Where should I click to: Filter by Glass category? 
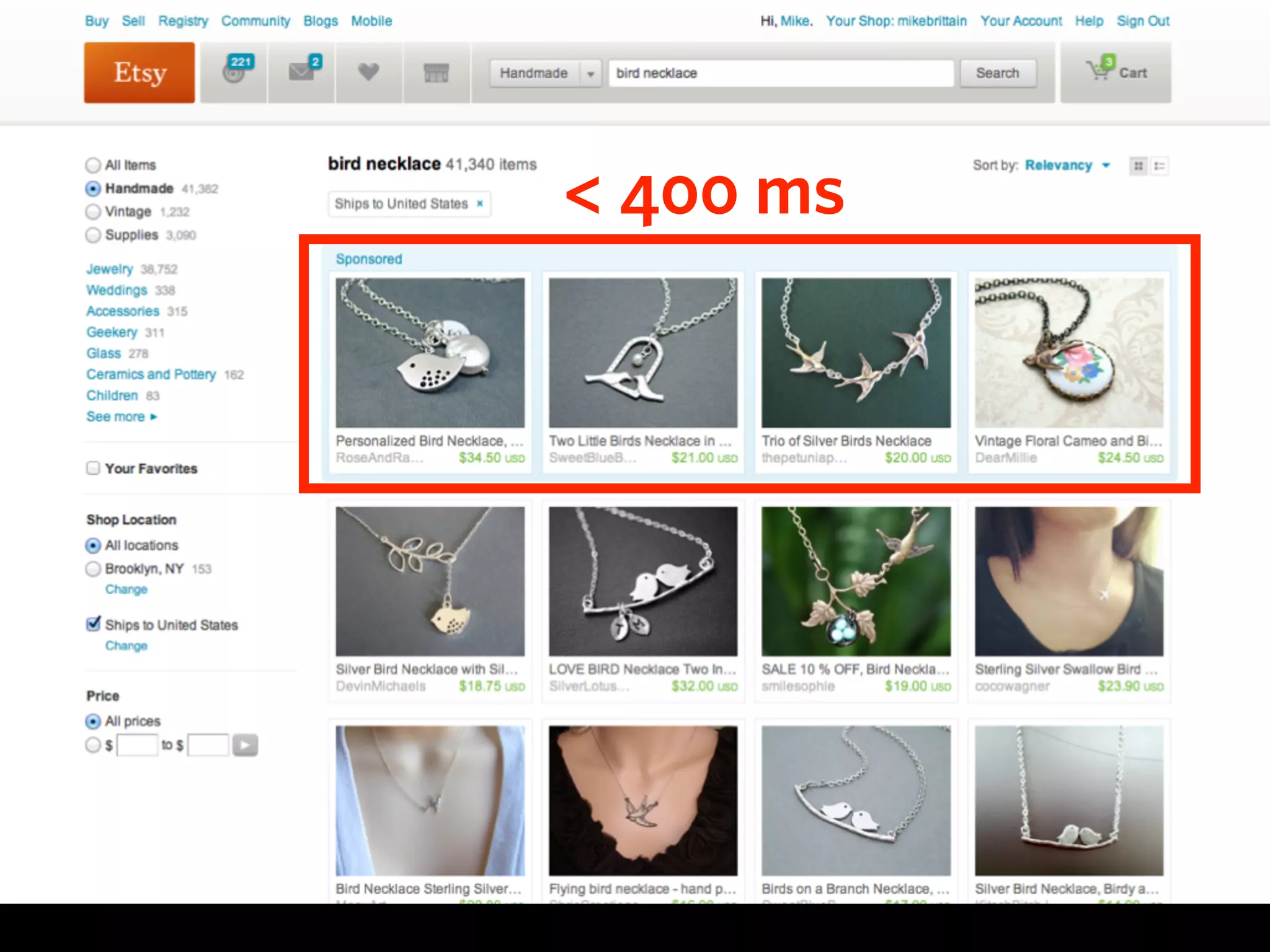click(x=104, y=353)
